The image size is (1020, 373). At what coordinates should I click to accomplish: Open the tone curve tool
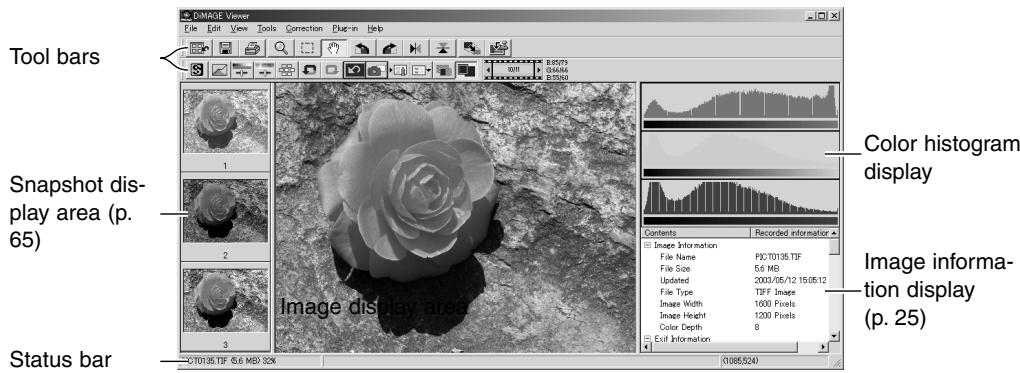(219, 70)
